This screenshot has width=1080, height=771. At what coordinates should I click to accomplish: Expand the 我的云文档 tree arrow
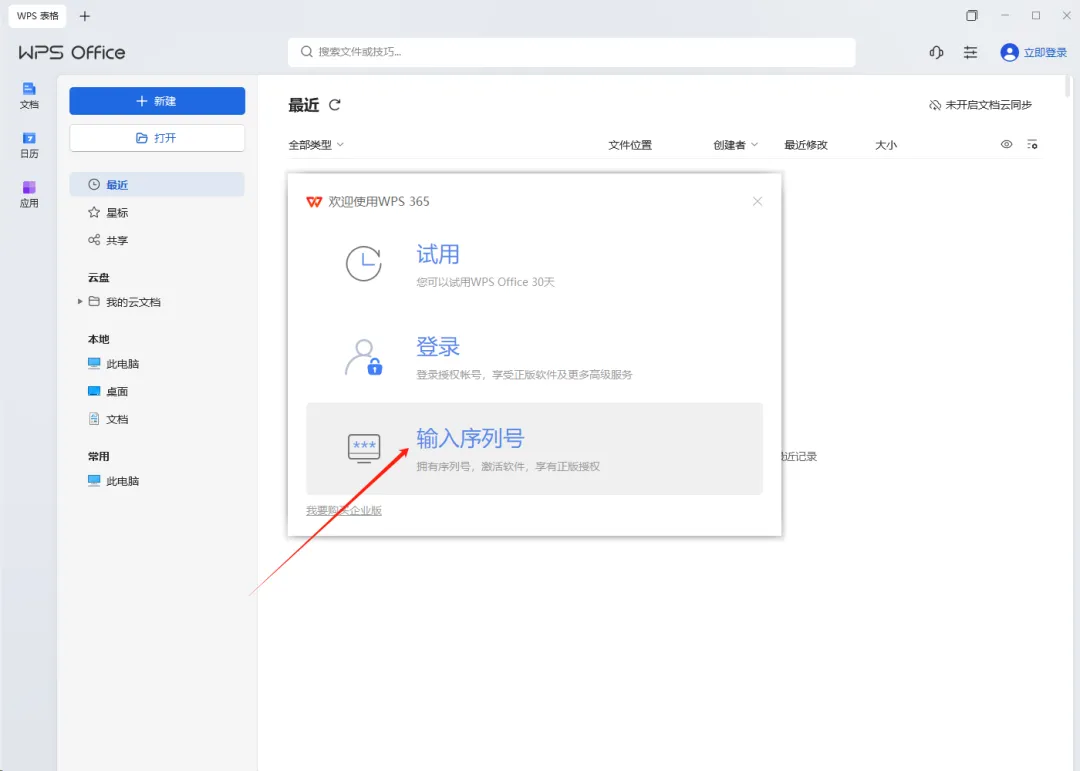(x=80, y=301)
